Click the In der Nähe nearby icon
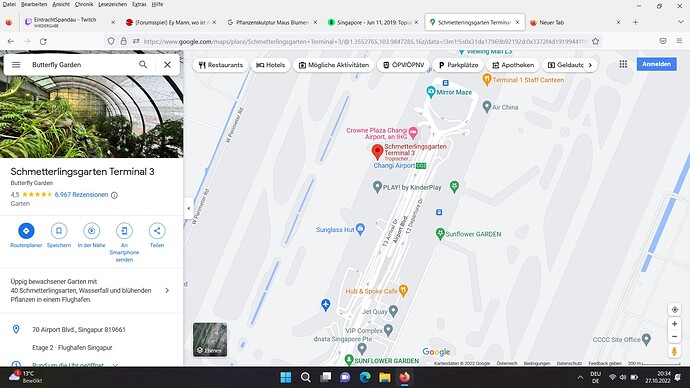 tap(92, 231)
